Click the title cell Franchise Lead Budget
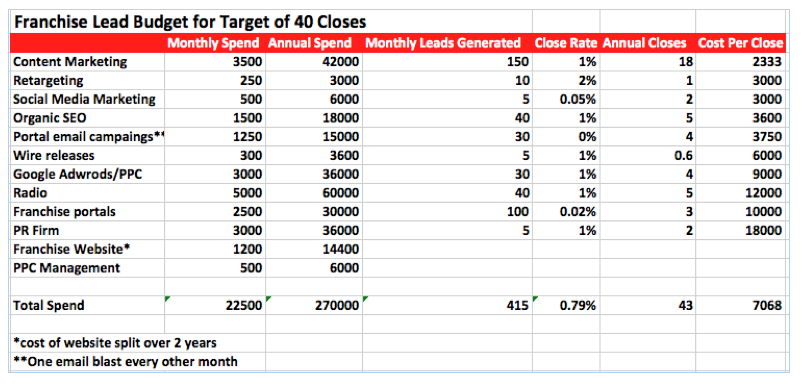Image resolution: width=802 pixels, height=385 pixels. [x=189, y=22]
